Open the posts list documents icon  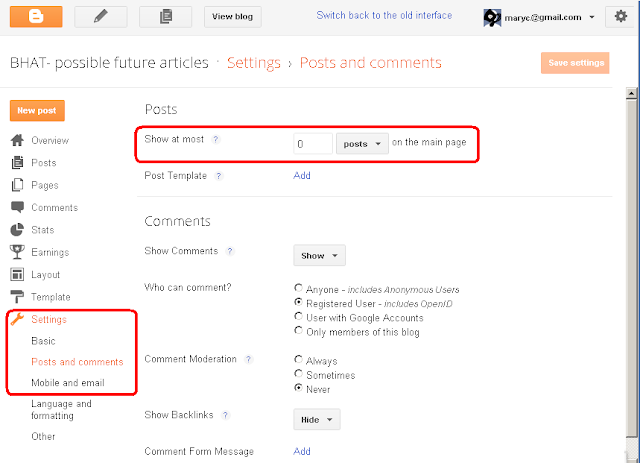click(165, 17)
